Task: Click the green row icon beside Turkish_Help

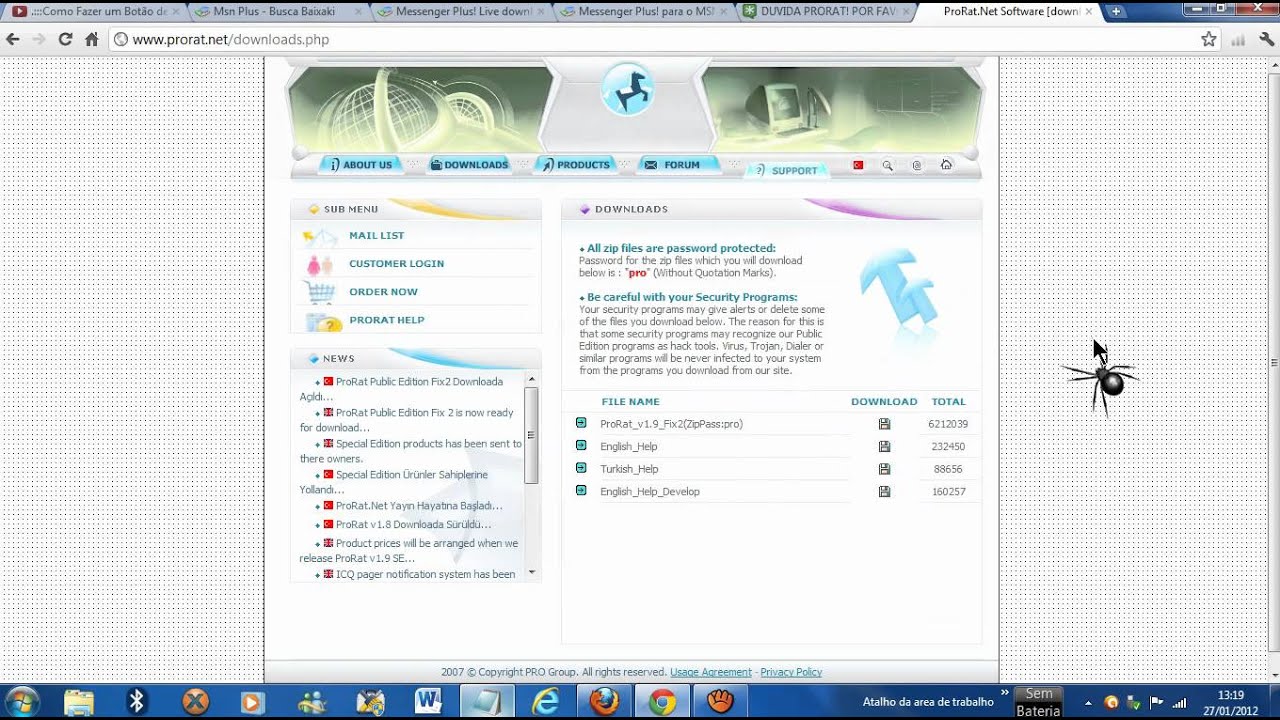Action: 581,468
